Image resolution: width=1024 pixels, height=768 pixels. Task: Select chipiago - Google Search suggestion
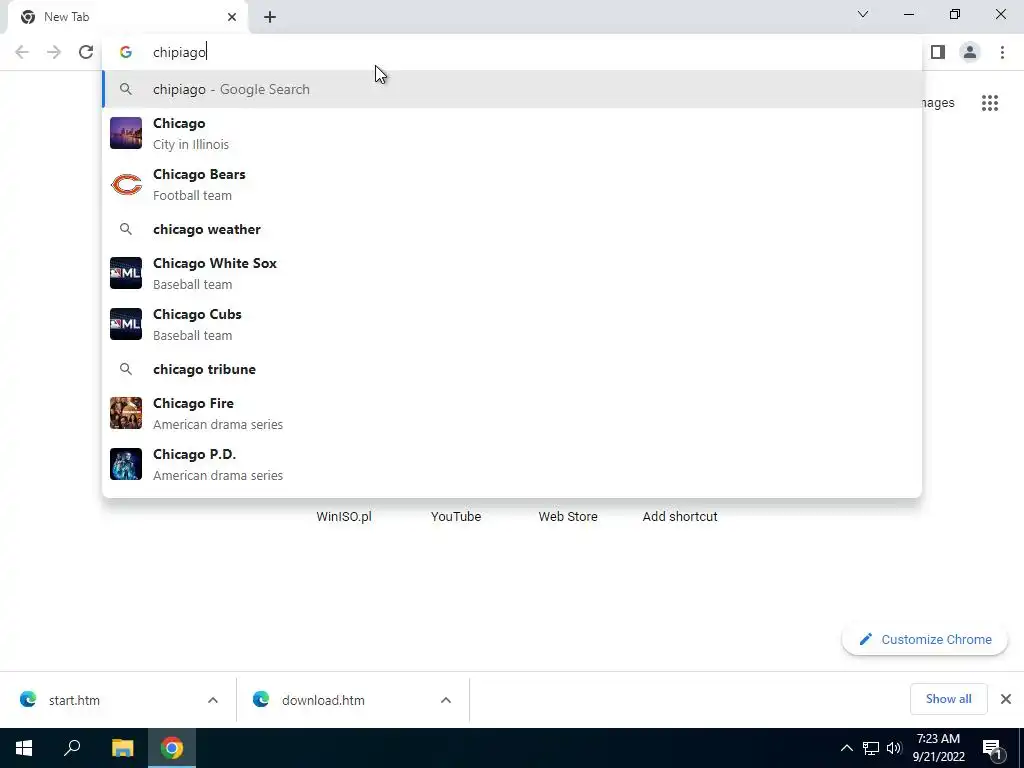512,89
